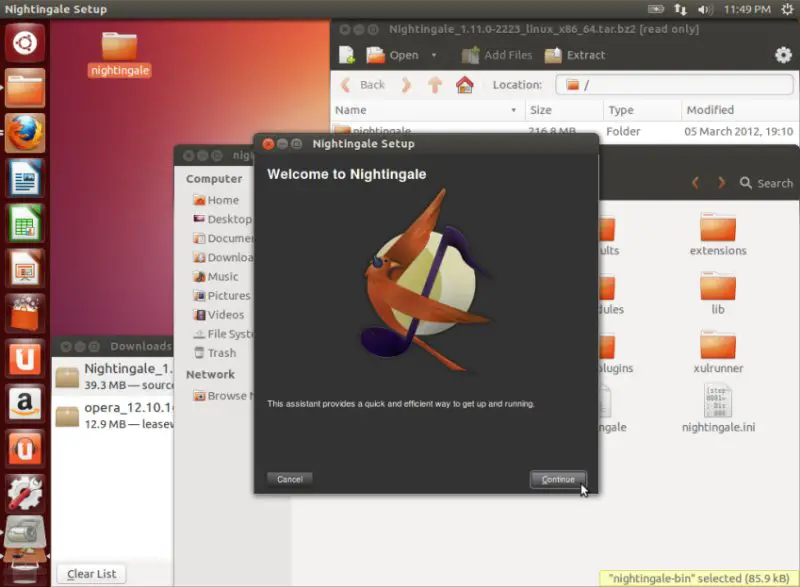Select Documents in Files sidebar

coord(222,238)
